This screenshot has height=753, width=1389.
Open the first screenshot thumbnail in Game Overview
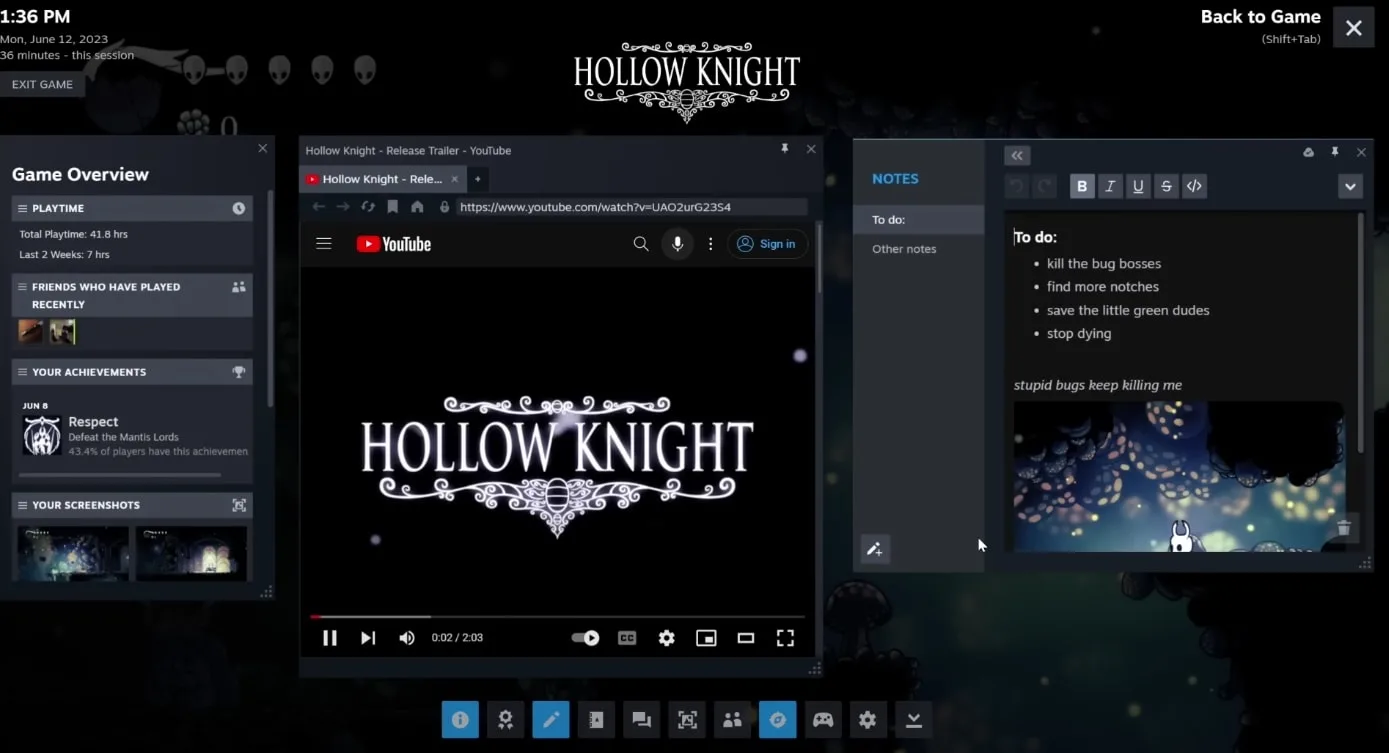point(73,553)
